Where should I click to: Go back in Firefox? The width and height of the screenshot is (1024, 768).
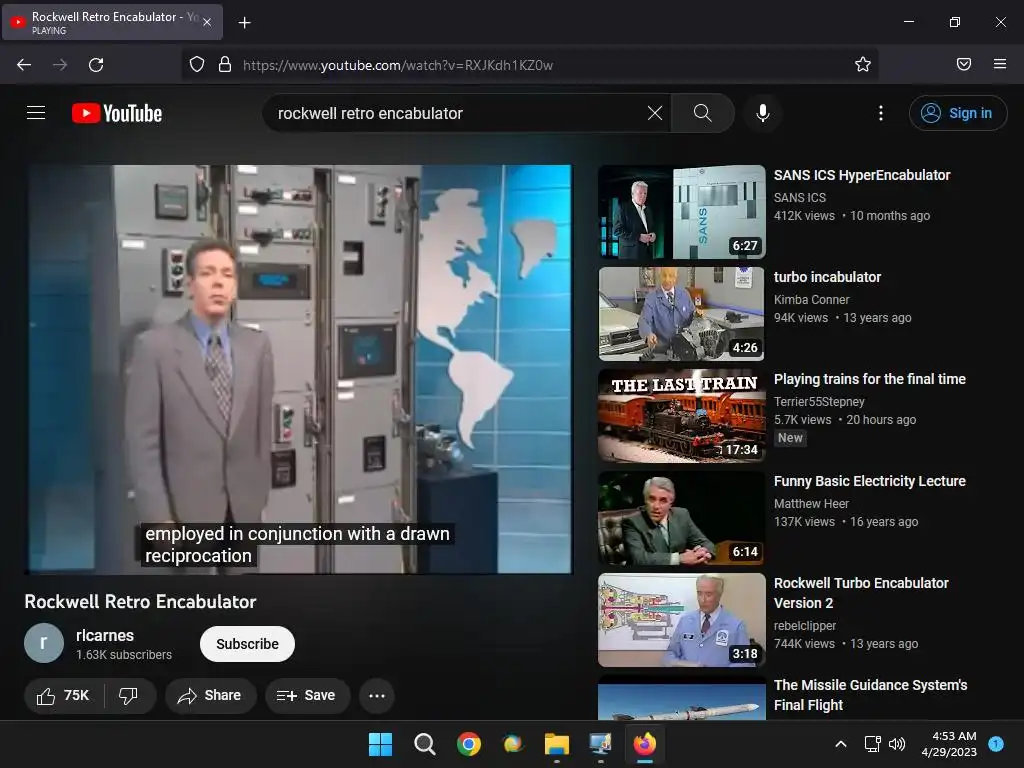pyautogui.click(x=24, y=65)
